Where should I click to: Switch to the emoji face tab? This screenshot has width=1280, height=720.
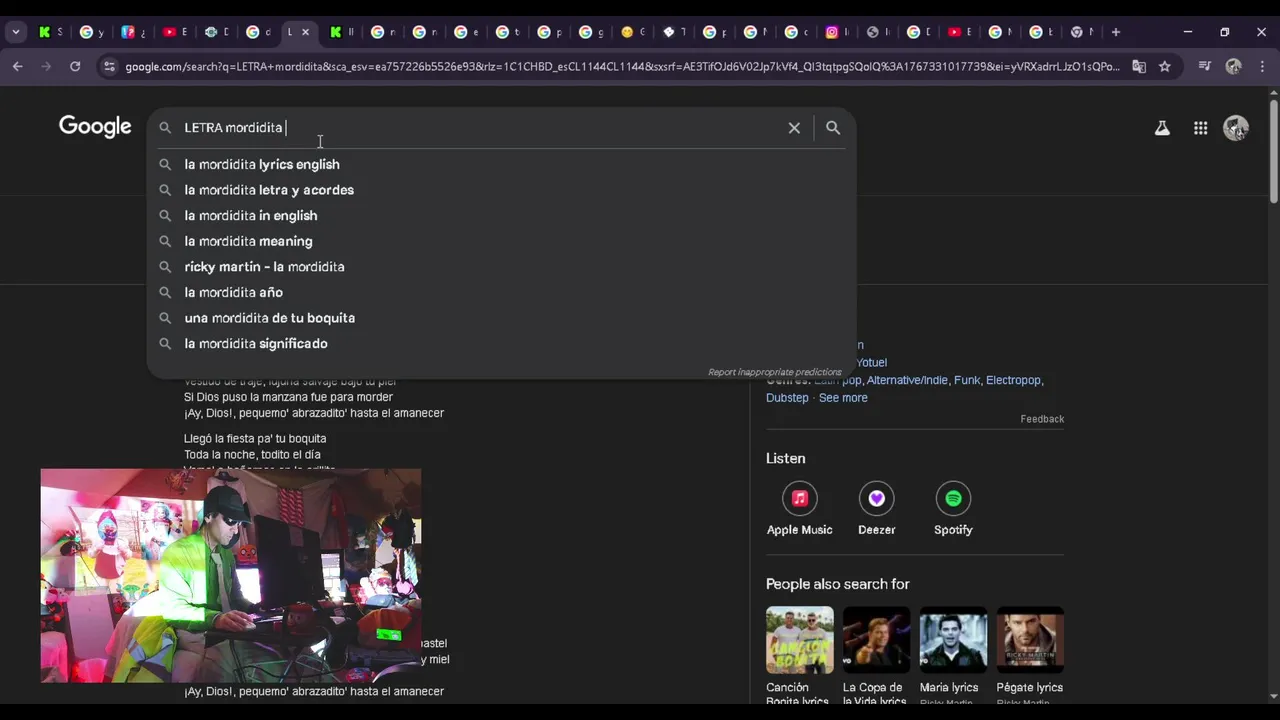pyautogui.click(x=627, y=32)
